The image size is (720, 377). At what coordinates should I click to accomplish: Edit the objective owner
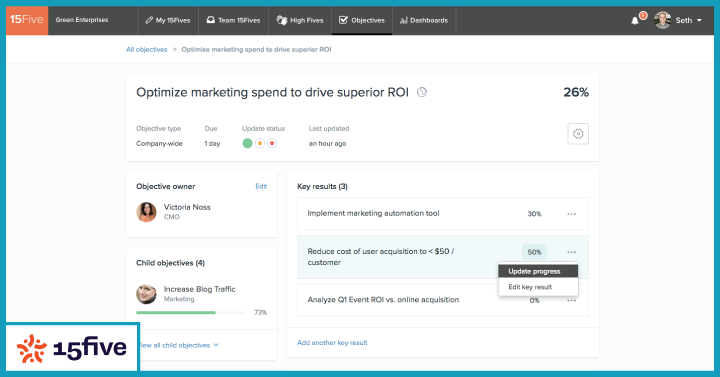click(261, 186)
